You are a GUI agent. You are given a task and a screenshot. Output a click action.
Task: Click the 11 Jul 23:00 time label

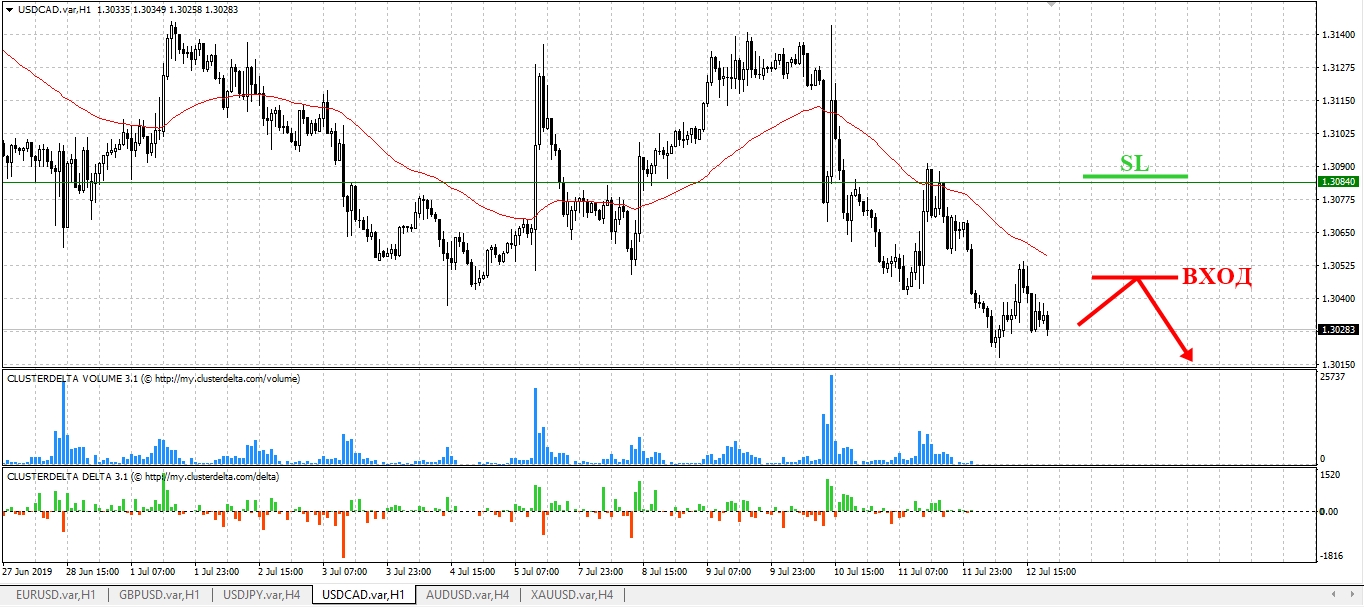point(988,573)
